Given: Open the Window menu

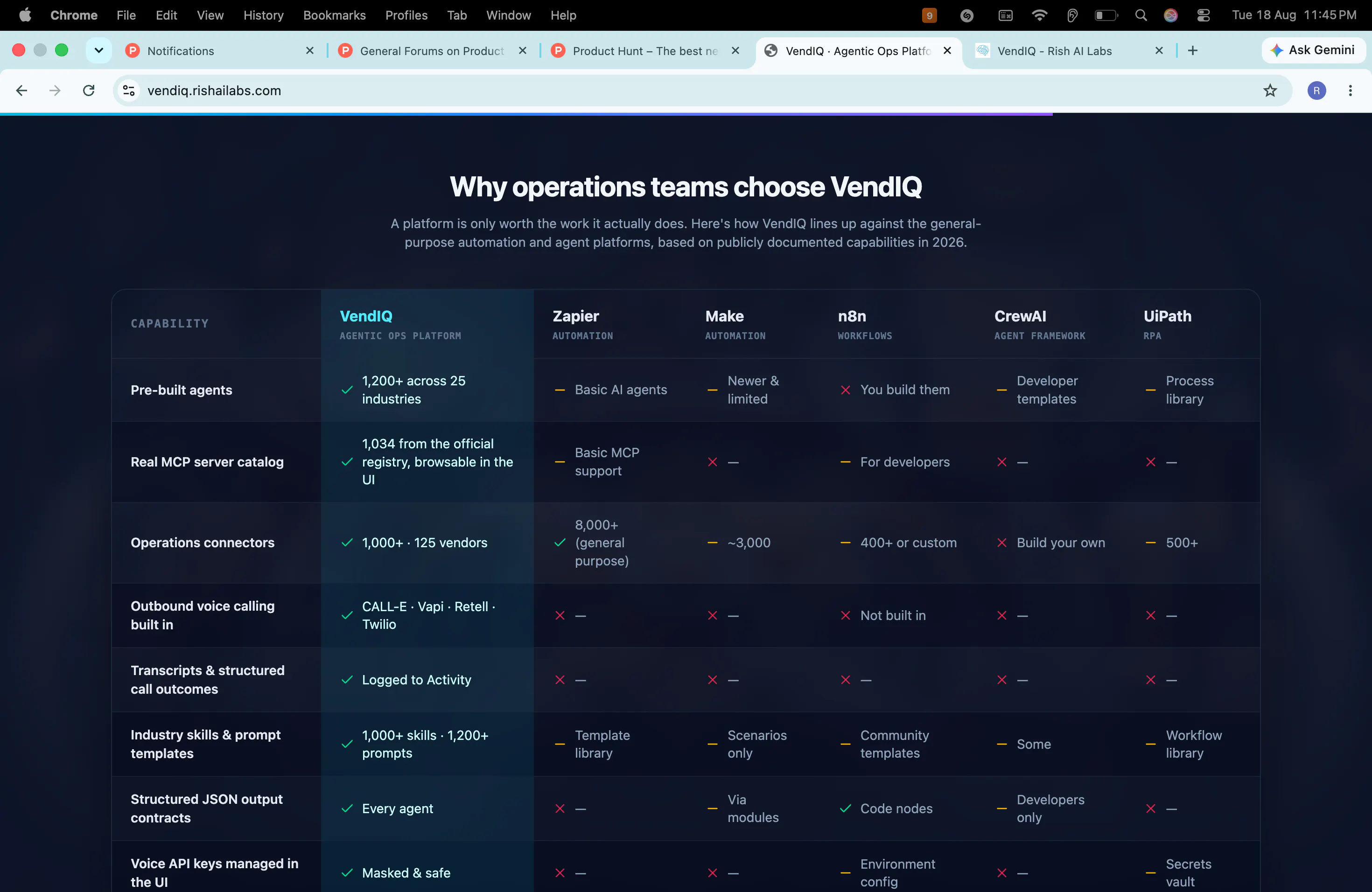Looking at the screenshot, I should [x=509, y=15].
